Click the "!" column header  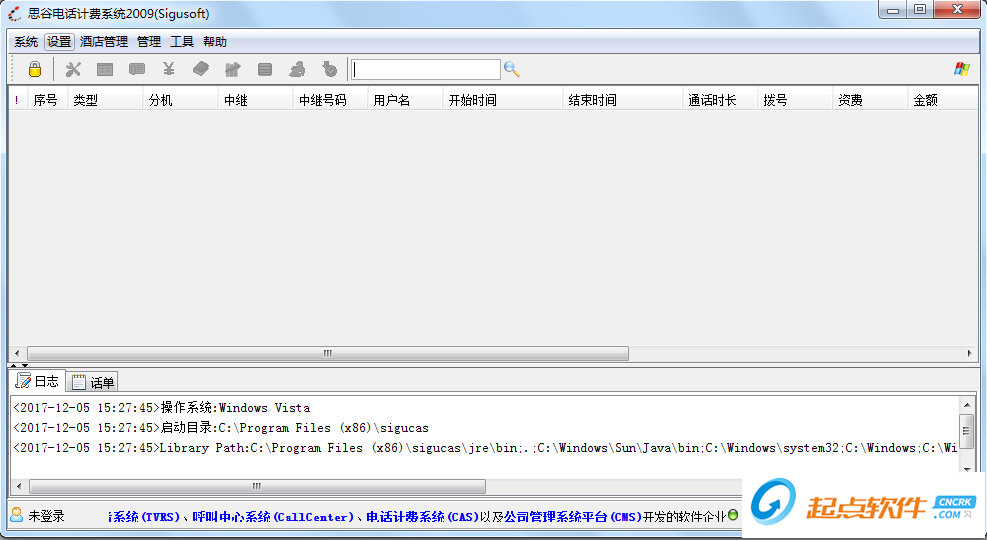pyautogui.click(x=17, y=100)
